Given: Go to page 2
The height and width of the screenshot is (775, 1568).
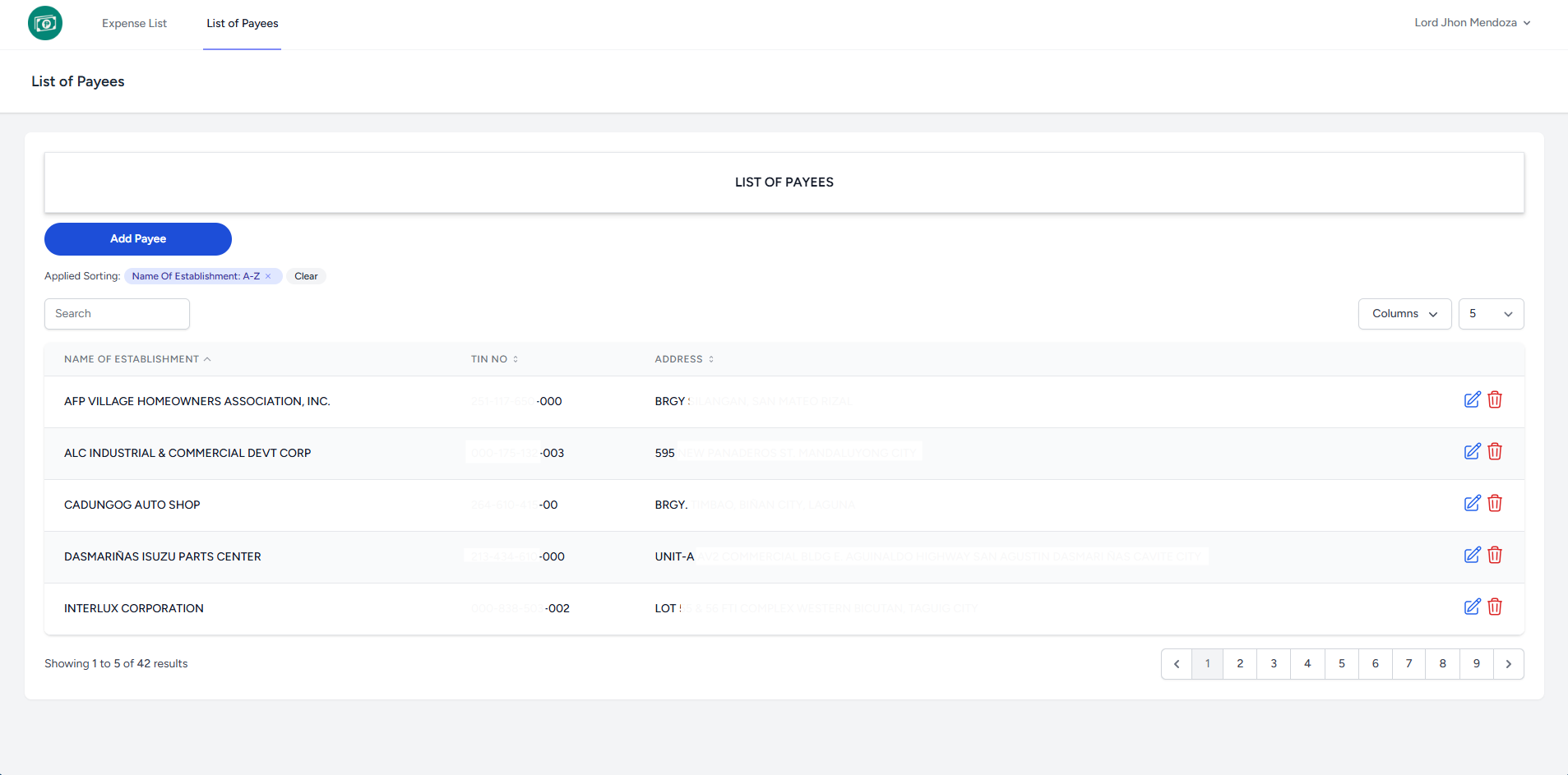Looking at the screenshot, I should pos(1240,664).
